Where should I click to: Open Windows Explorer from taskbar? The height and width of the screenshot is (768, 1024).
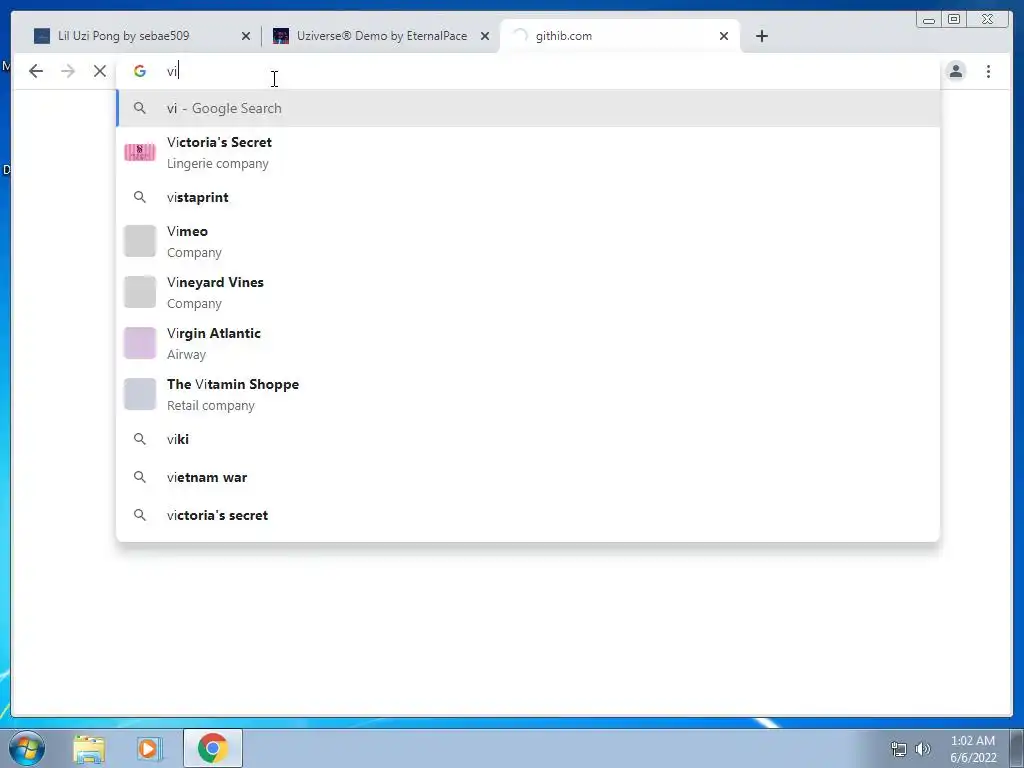click(89, 748)
